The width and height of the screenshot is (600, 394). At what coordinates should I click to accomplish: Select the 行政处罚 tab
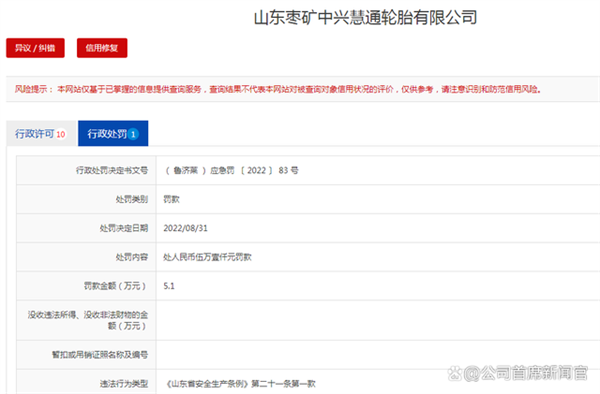tap(113, 134)
